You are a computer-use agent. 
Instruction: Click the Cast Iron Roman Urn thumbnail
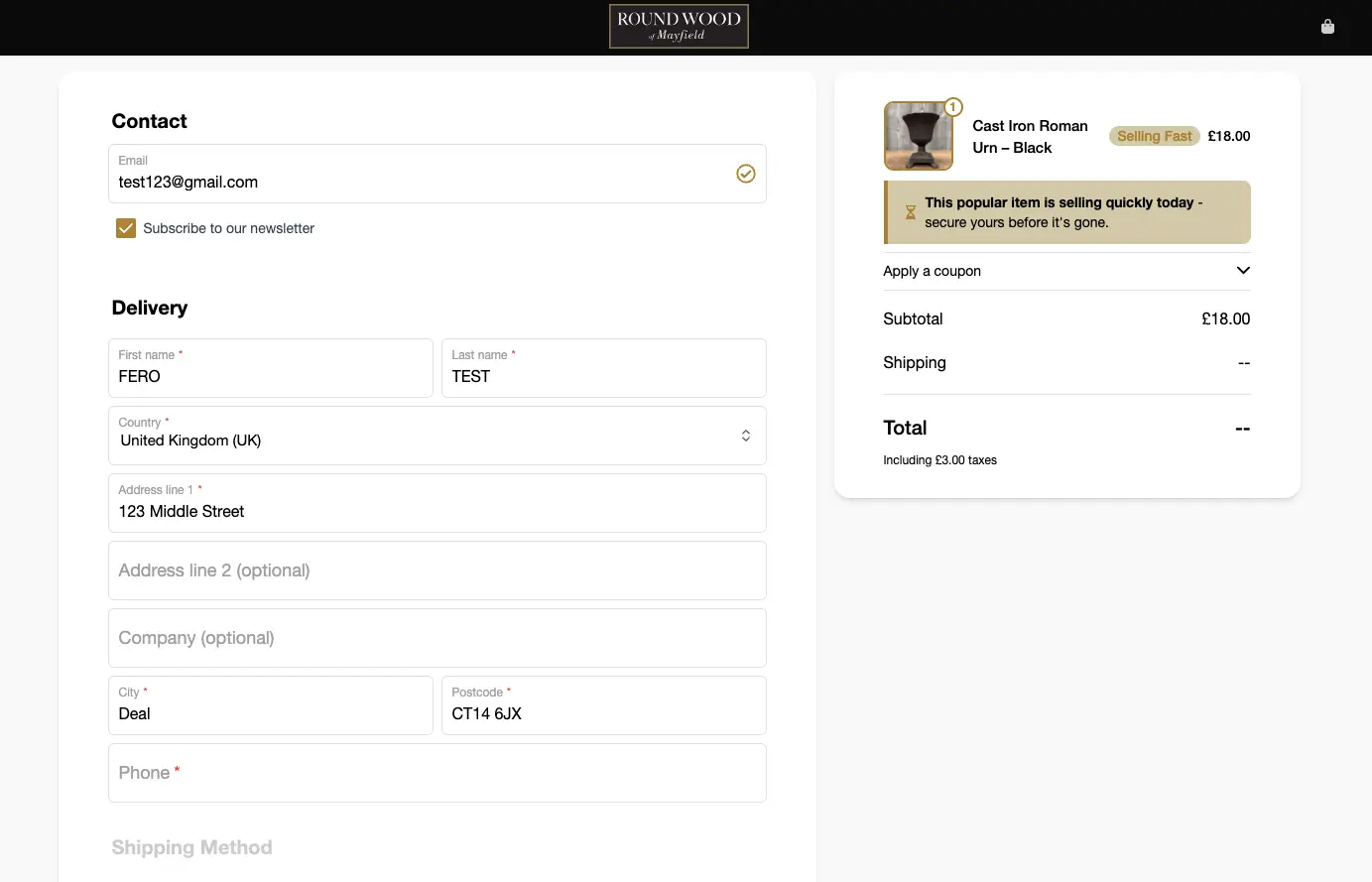coord(918,137)
